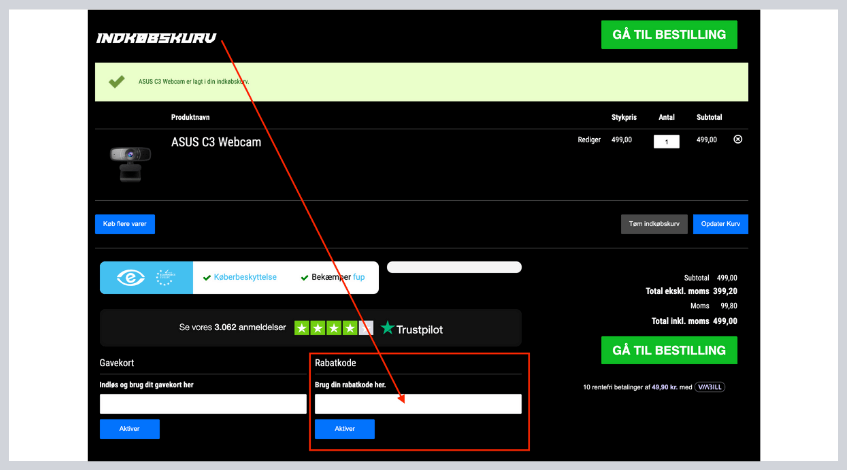847x470 pixels.
Task: Click the ASUS C3 Webcam product name
Action: (x=216, y=142)
